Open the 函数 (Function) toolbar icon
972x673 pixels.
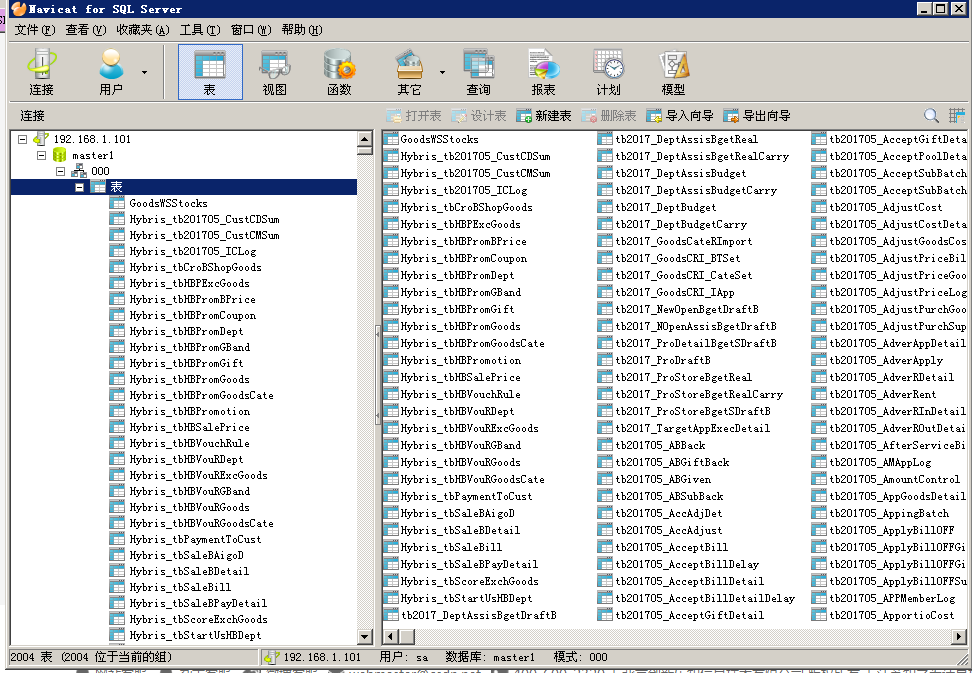(339, 72)
